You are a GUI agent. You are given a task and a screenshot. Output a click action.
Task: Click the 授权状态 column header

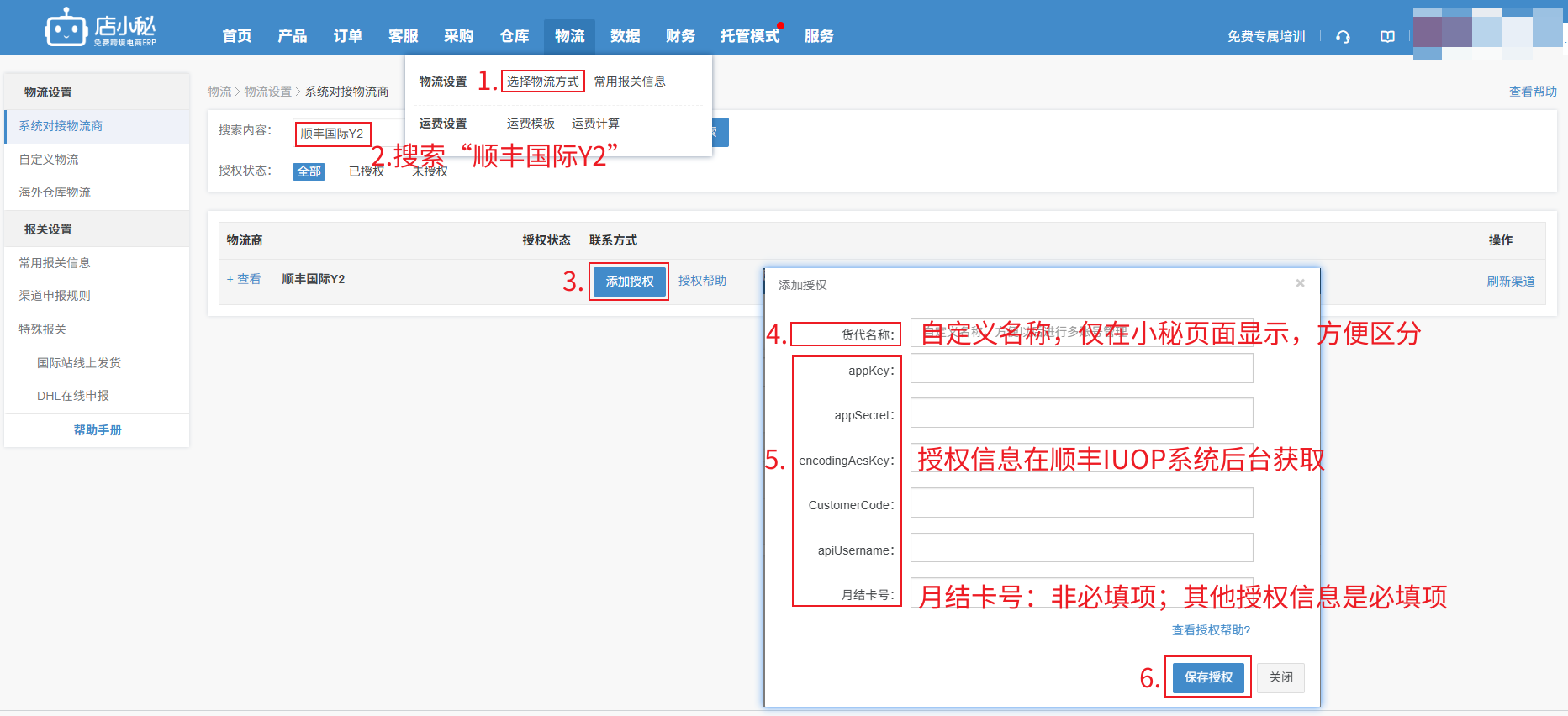(546, 240)
